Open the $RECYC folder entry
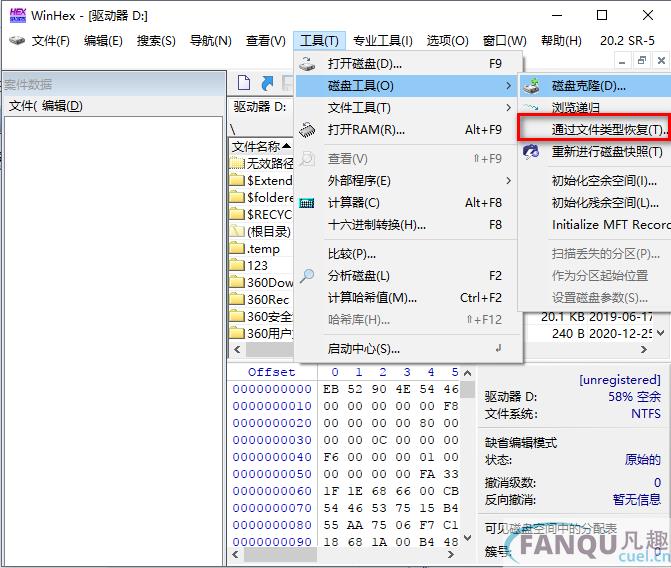The width and height of the screenshot is (671, 568). pos(261,214)
